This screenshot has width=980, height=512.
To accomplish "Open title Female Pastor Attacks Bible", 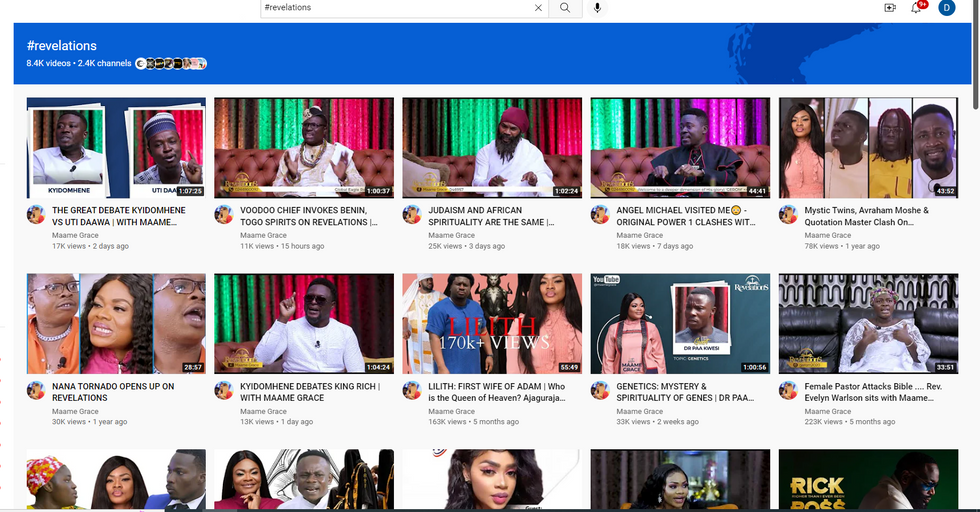I will (x=873, y=392).
